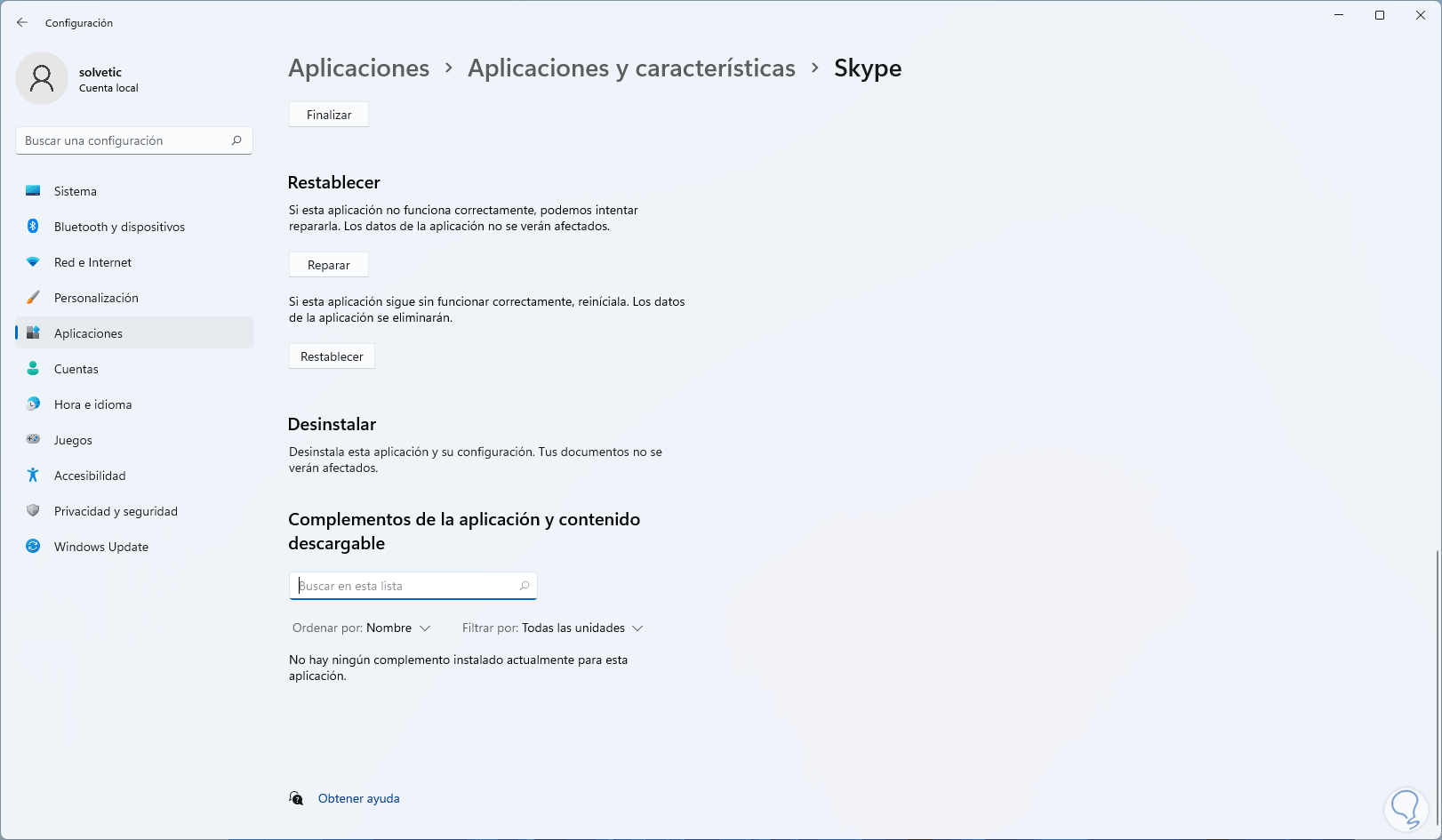The width and height of the screenshot is (1442, 840).
Task: Click the Windows Update refresh icon
Action: pos(33,547)
